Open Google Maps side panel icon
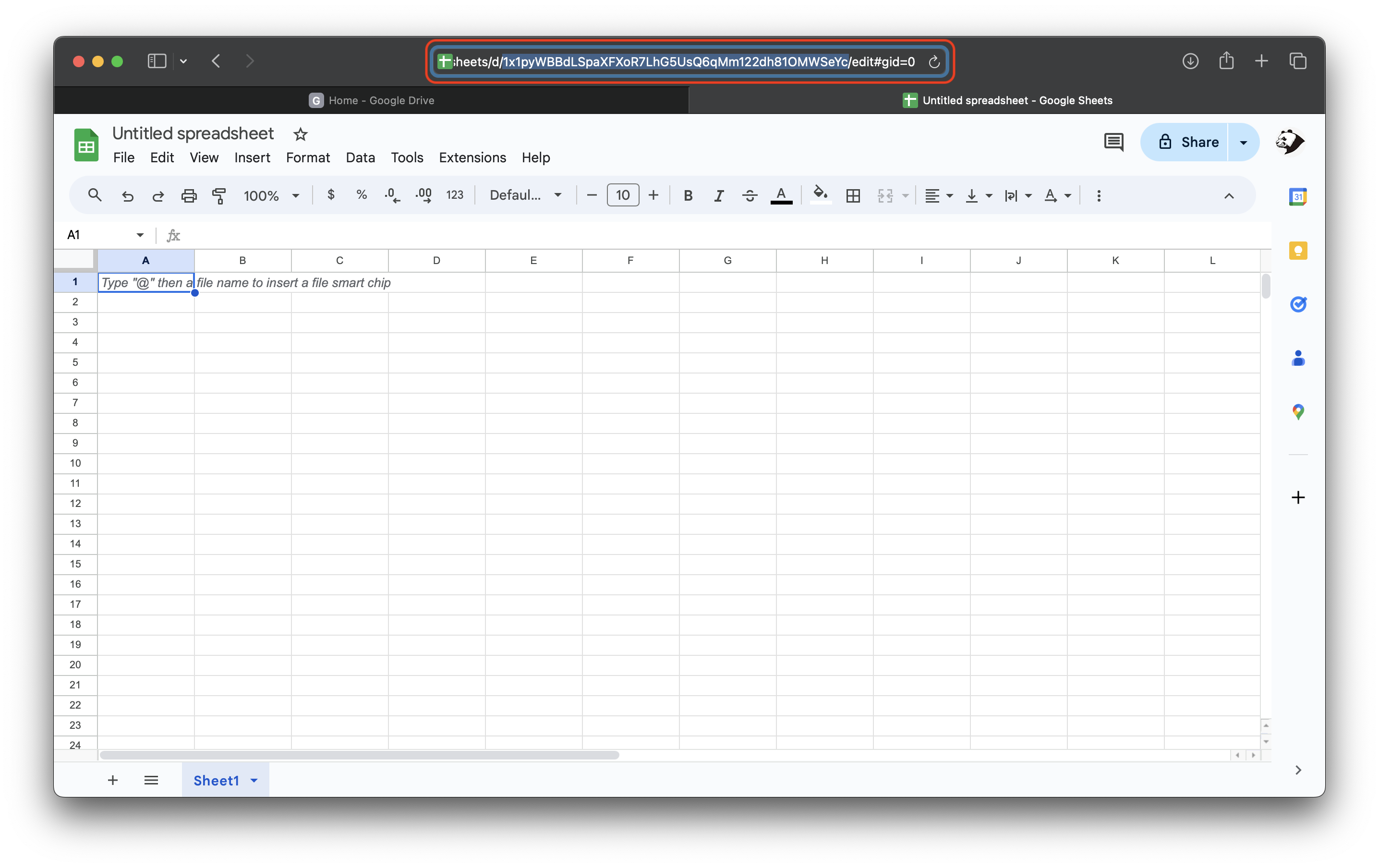 [x=1298, y=411]
